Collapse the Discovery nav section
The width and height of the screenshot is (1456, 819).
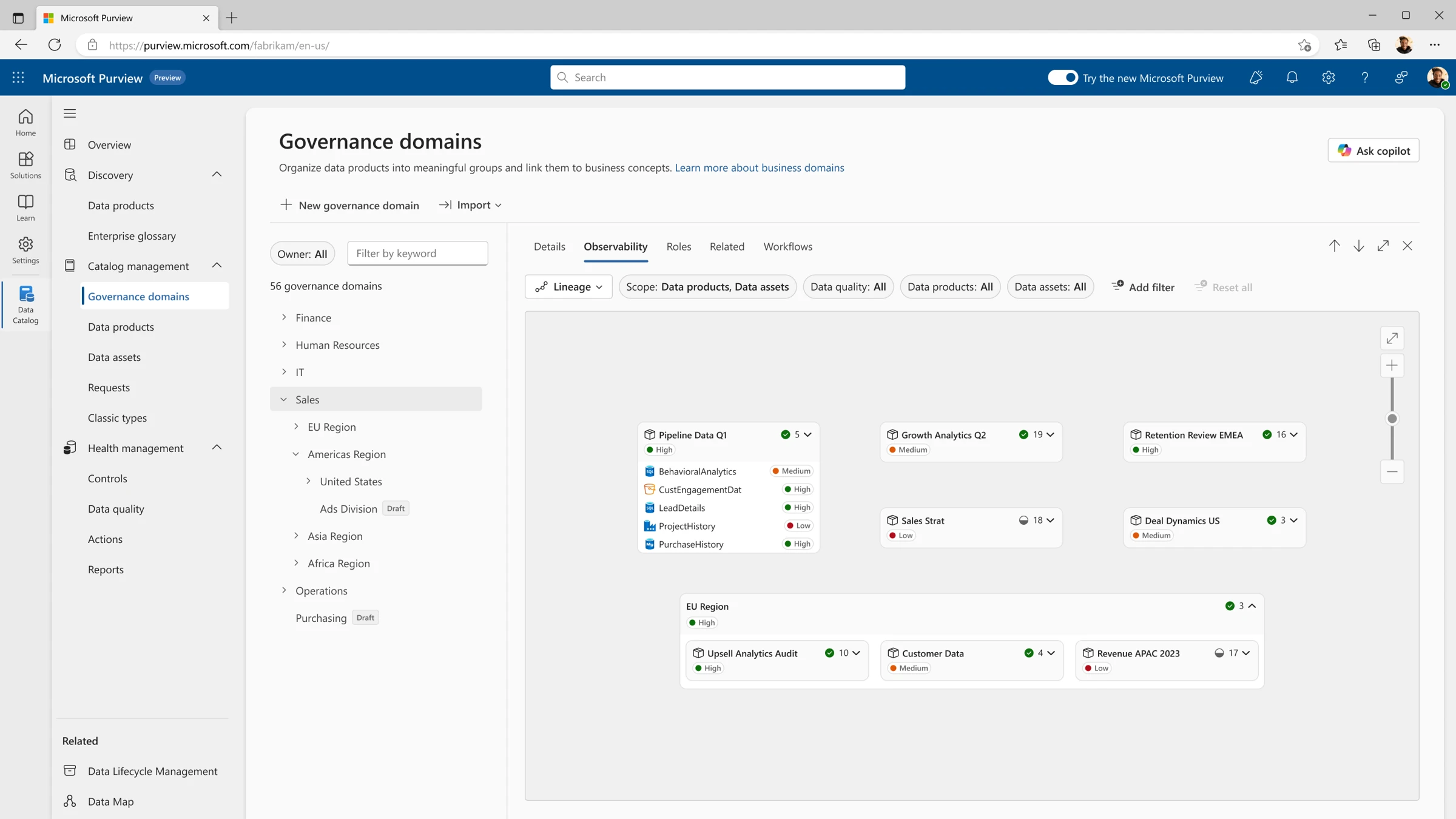pyautogui.click(x=217, y=175)
